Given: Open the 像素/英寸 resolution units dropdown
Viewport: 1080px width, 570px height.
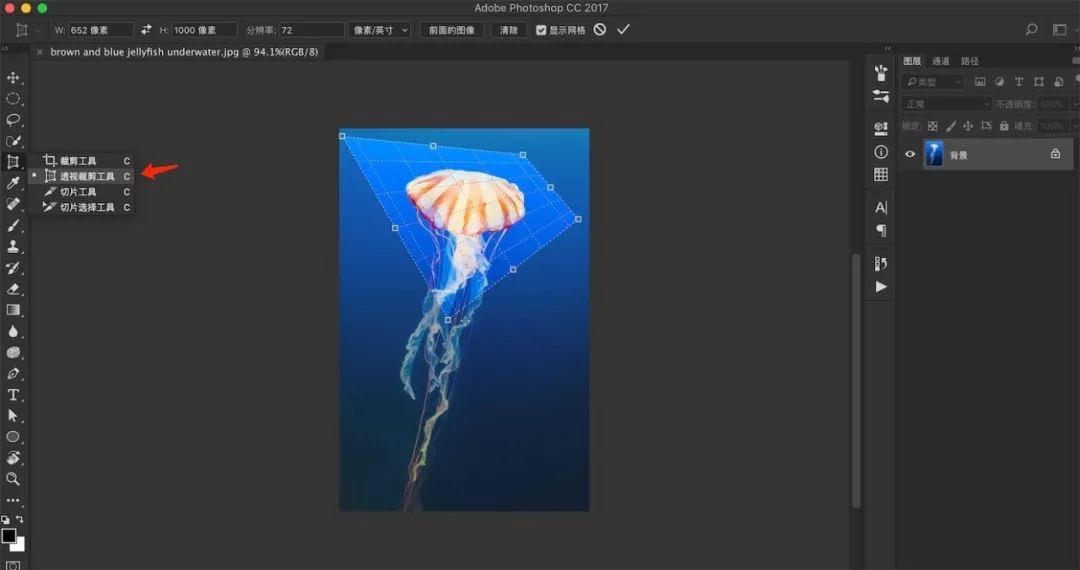Looking at the screenshot, I should [x=380, y=30].
